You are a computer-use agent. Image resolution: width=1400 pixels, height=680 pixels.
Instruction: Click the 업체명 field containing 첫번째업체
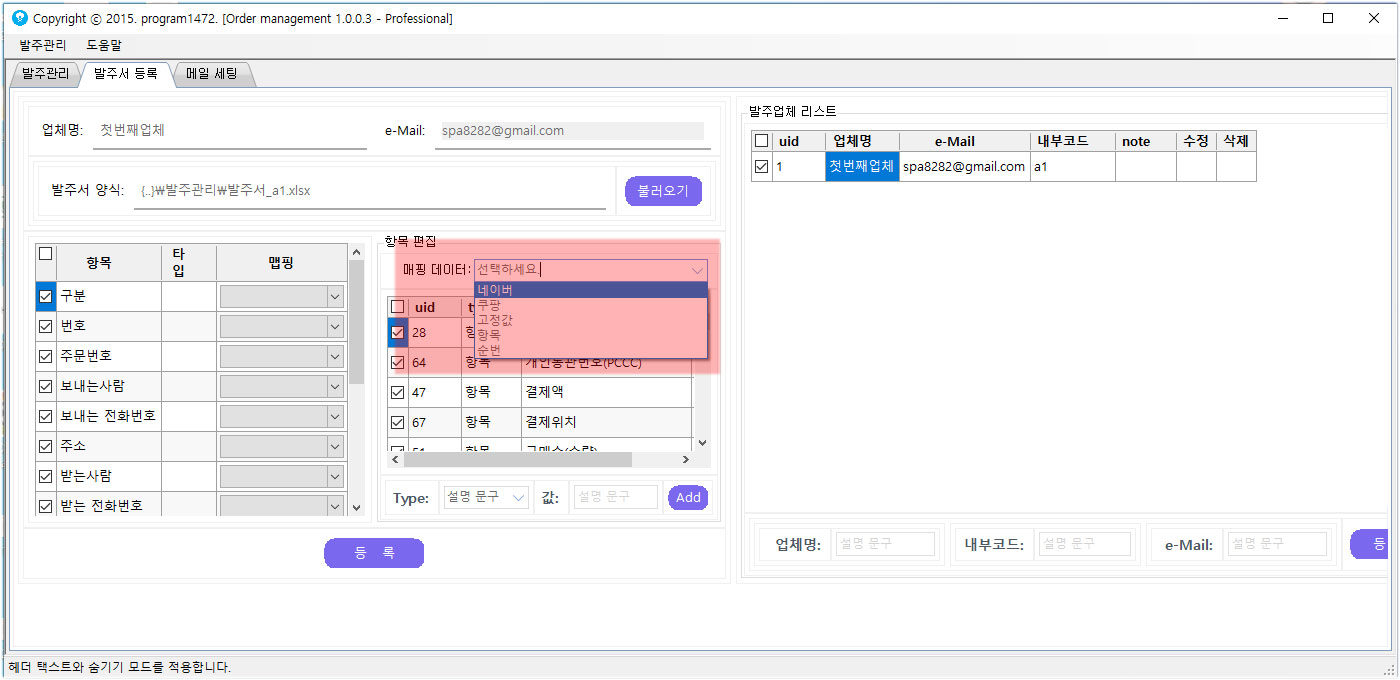pos(230,131)
